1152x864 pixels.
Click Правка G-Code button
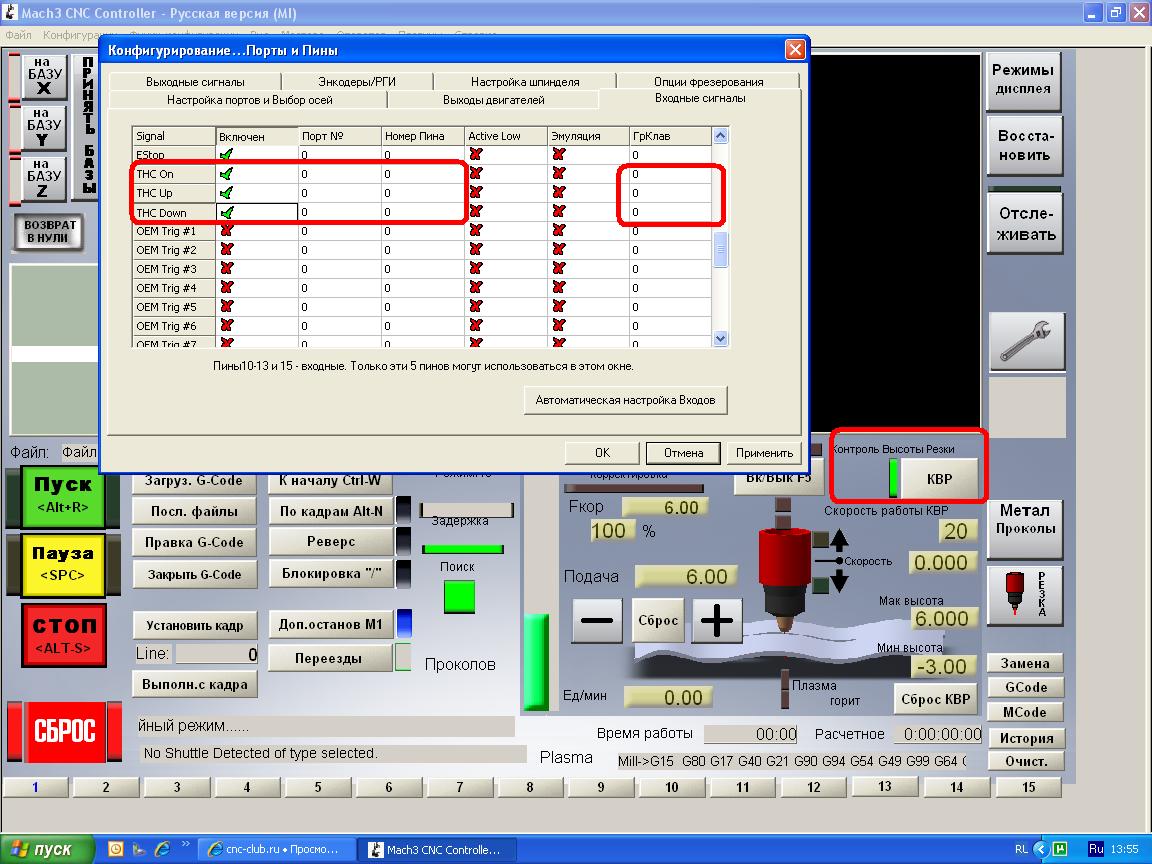coord(194,542)
